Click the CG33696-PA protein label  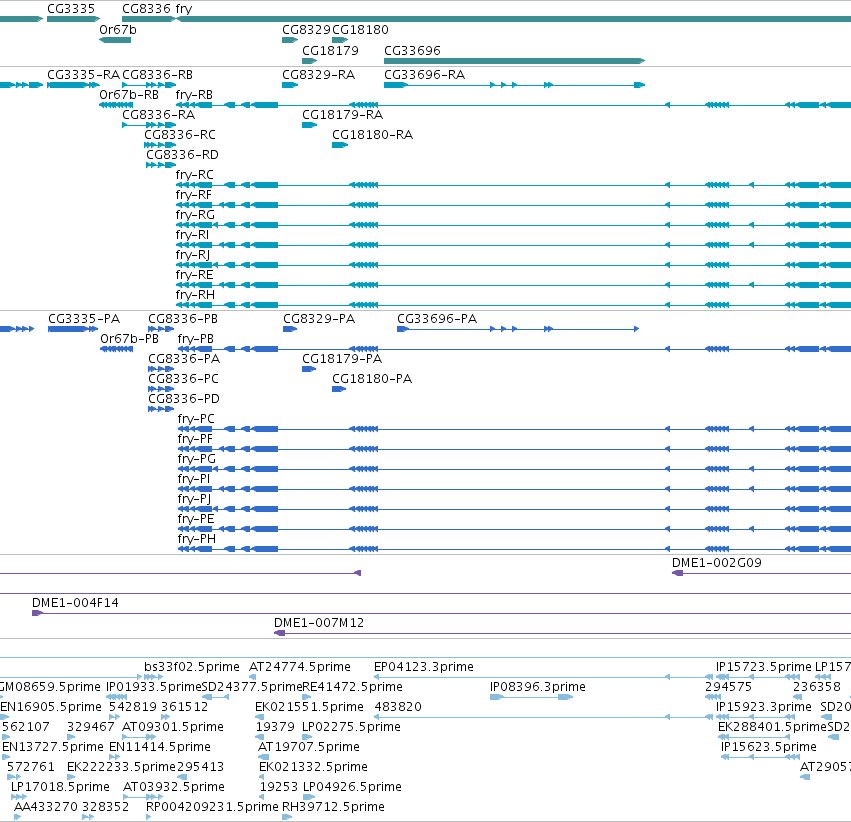click(437, 319)
